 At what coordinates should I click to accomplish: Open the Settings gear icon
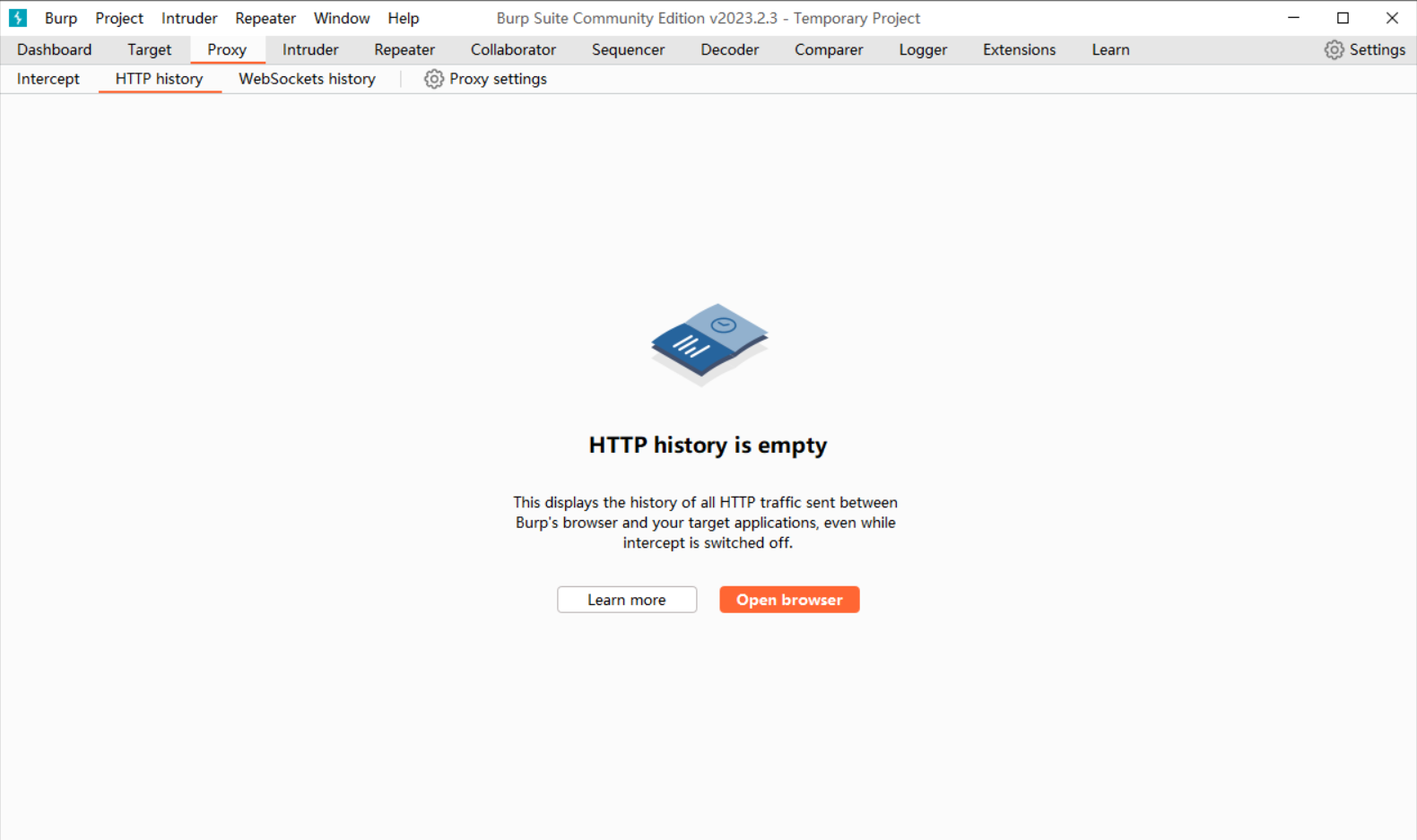(1334, 50)
